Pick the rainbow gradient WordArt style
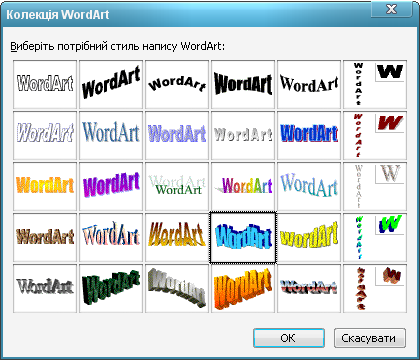420x360 pixels. point(243,186)
